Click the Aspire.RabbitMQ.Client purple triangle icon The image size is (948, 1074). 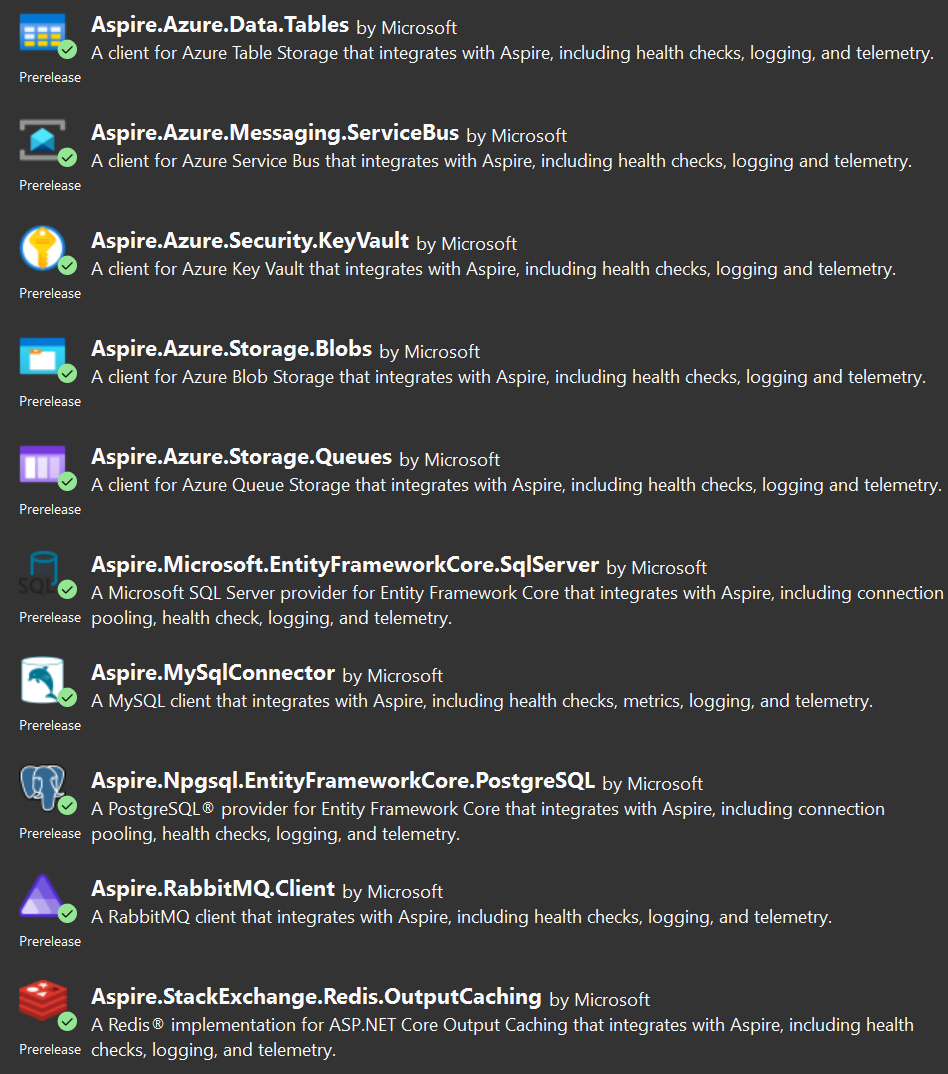[42, 896]
